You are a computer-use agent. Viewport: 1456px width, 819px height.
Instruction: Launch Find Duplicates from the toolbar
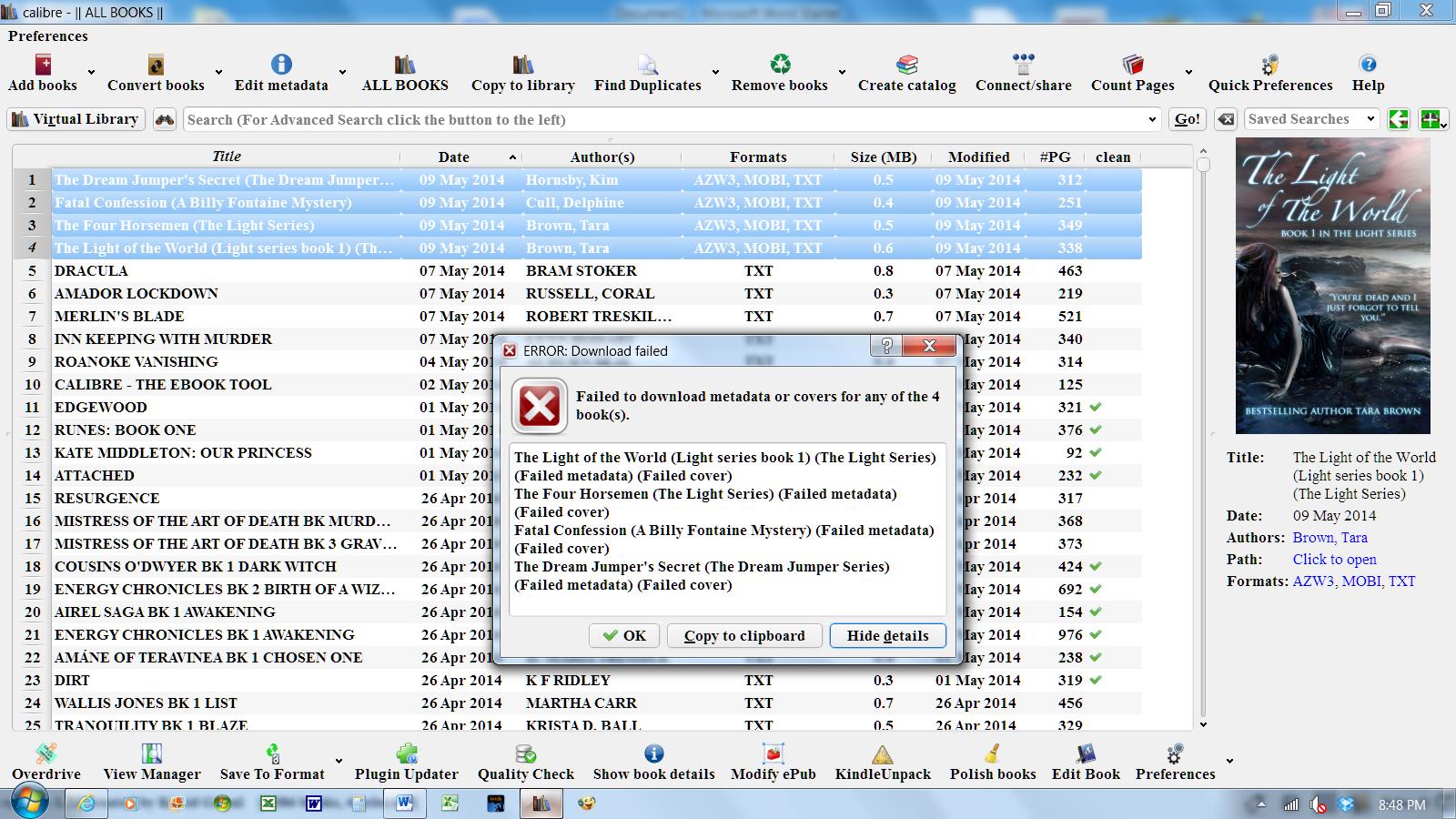(x=648, y=65)
